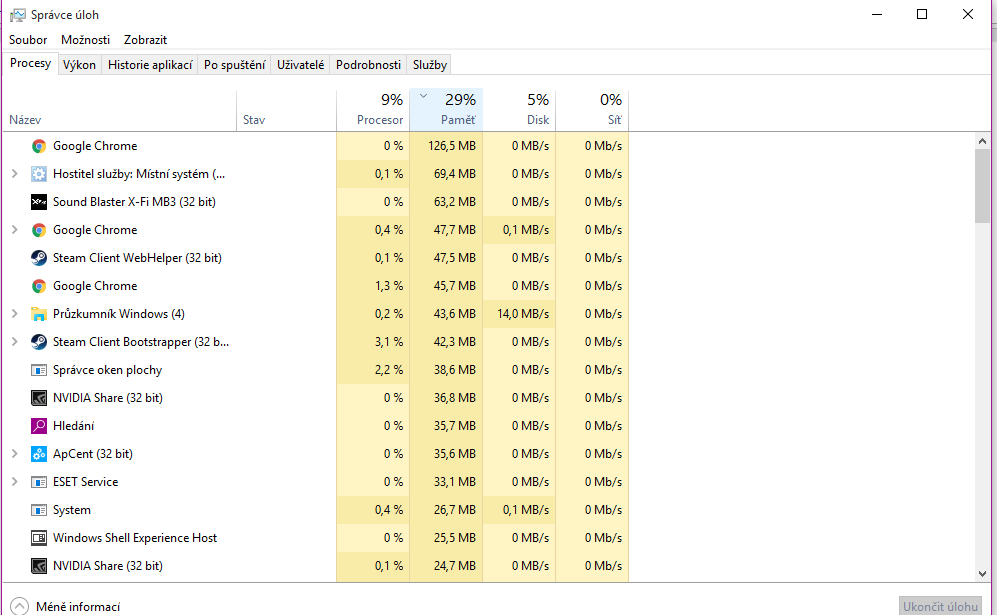
Task: Click the first NVIDIA Share process icon
Action: (39, 398)
